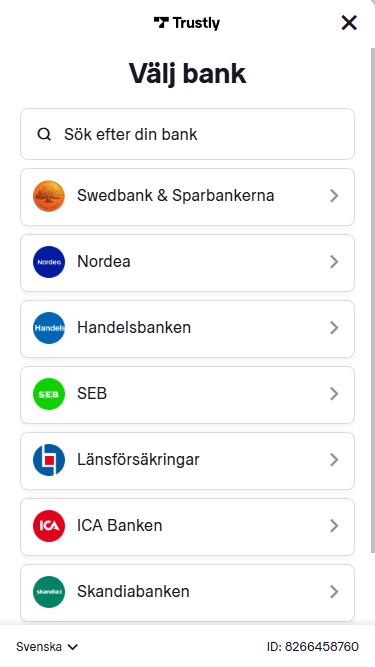Click the Länsförsäkringar logo icon

point(49,460)
